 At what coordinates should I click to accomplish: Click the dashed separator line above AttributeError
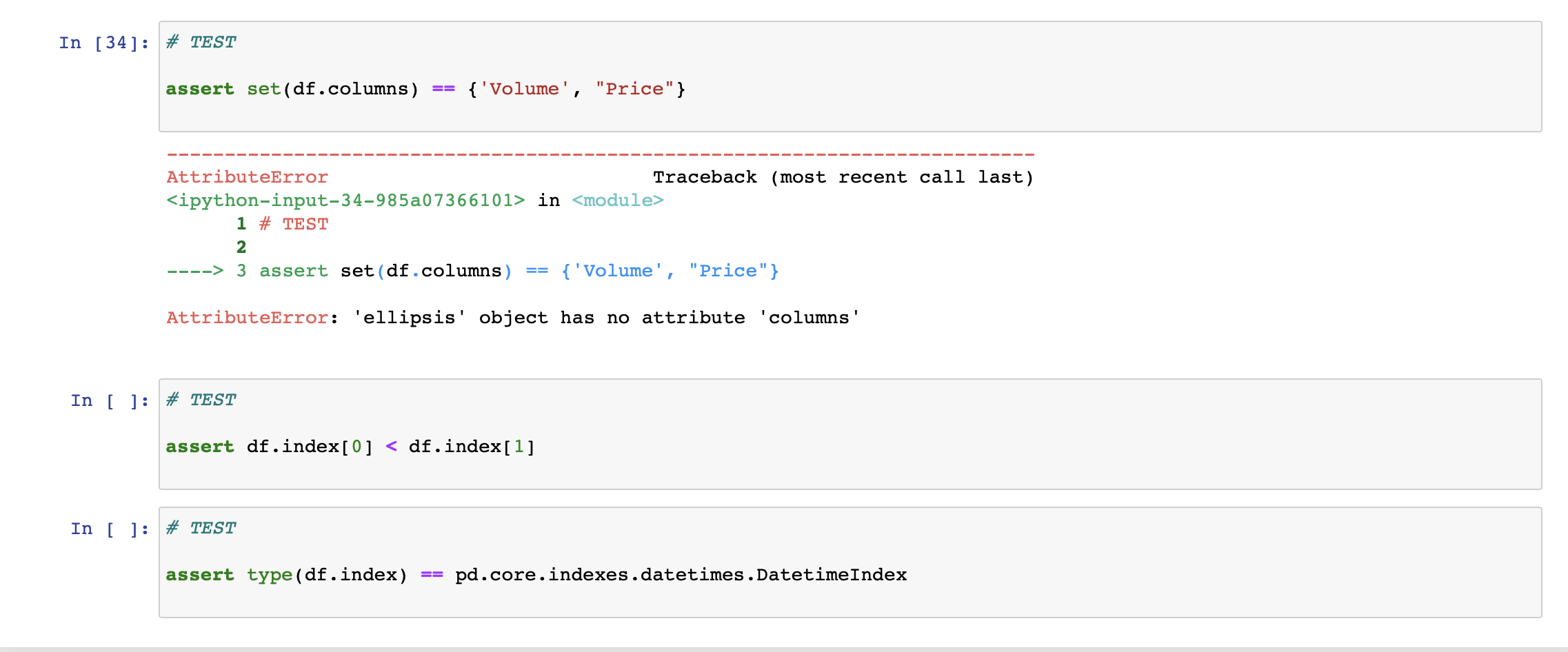coord(600,154)
